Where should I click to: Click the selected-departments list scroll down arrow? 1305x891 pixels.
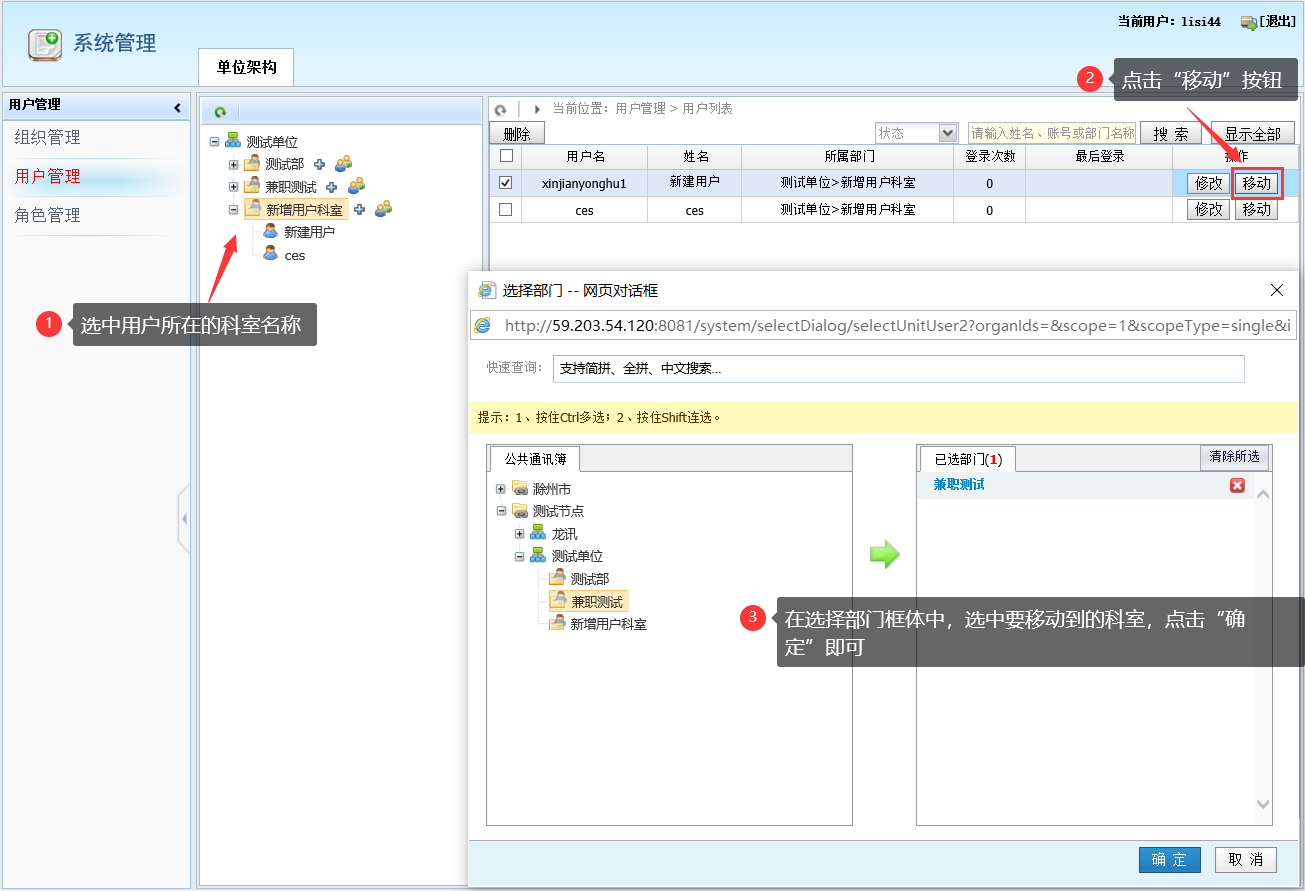(1263, 805)
